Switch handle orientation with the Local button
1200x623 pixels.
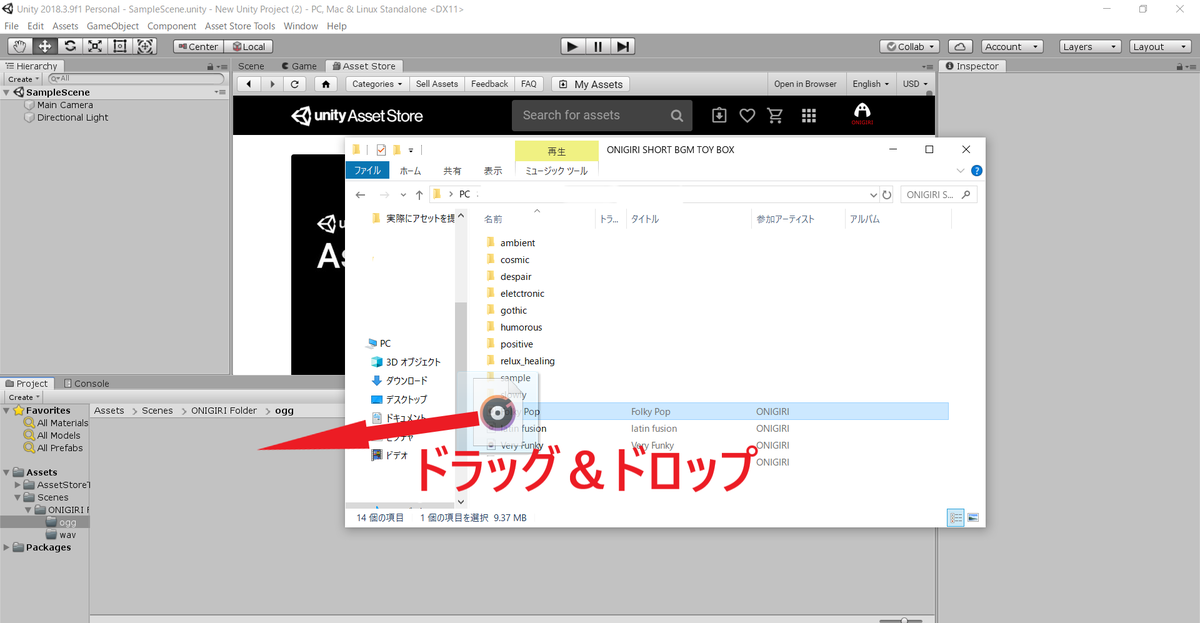coord(250,46)
